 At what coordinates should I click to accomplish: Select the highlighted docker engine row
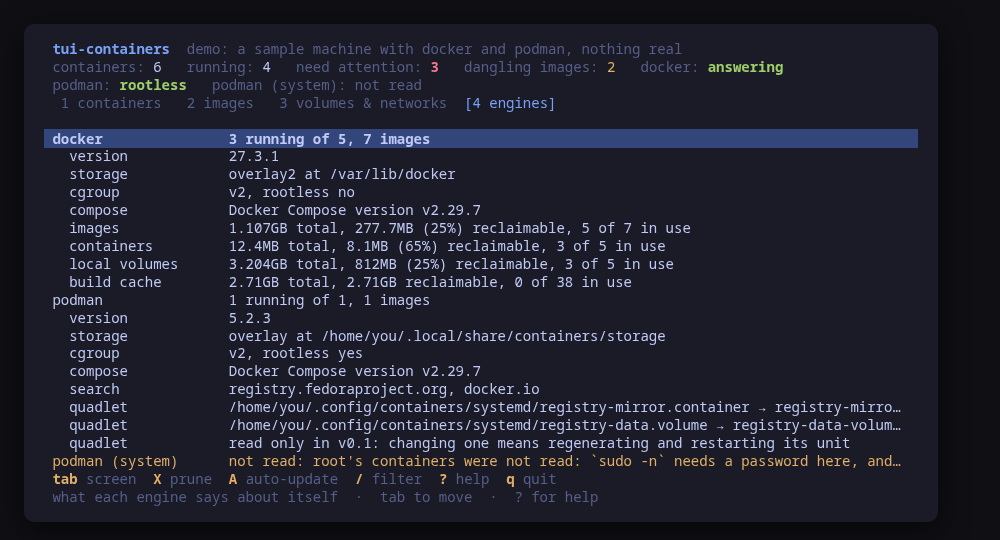(481, 139)
